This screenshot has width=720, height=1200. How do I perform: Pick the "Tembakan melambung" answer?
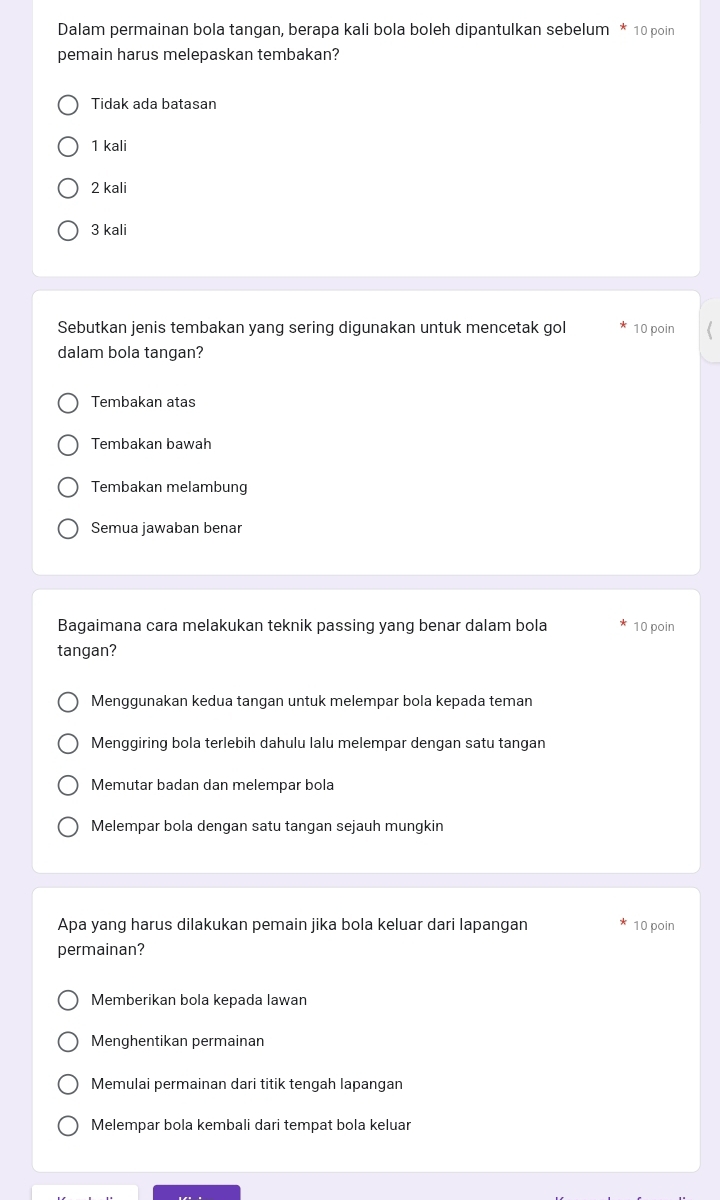point(68,488)
